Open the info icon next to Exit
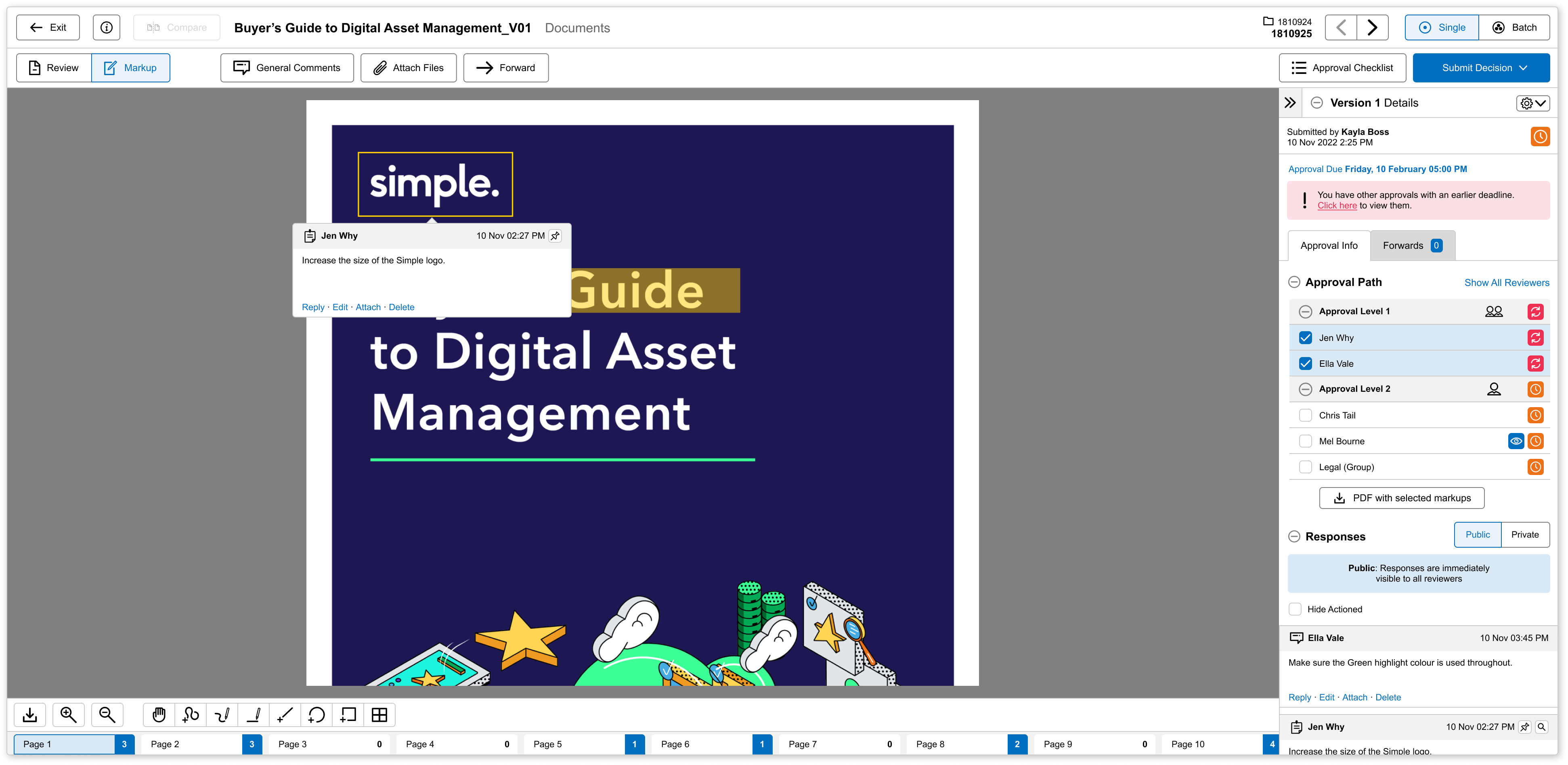Viewport: 1568px width, 765px height. [x=107, y=27]
